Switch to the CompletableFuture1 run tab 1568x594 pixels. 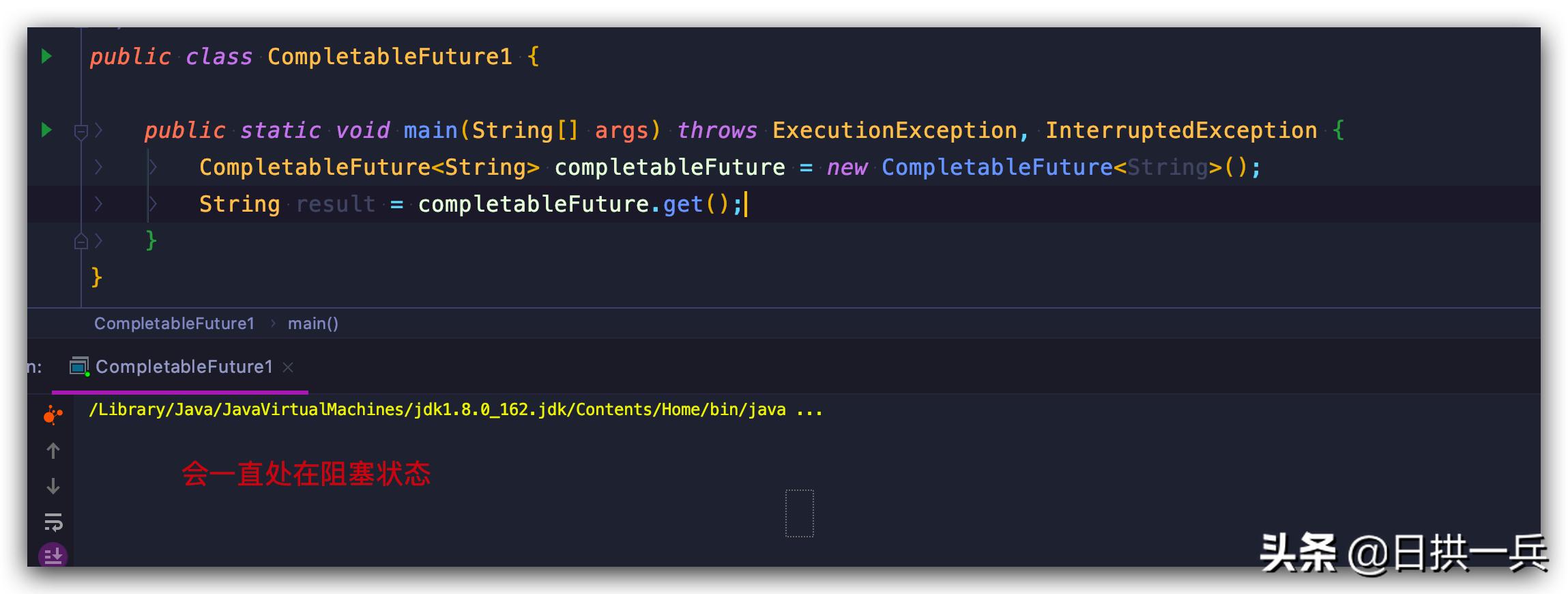[184, 367]
